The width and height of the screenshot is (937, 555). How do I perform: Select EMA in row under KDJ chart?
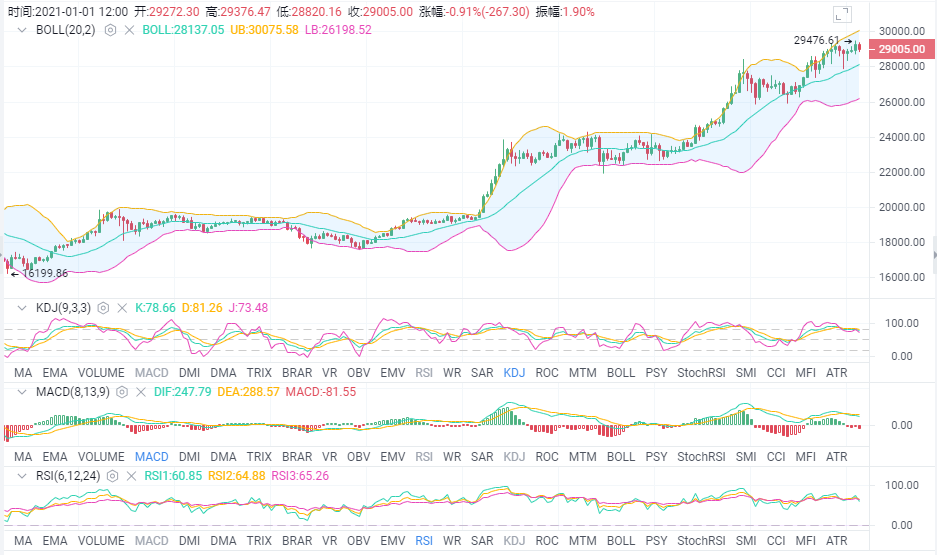55,373
